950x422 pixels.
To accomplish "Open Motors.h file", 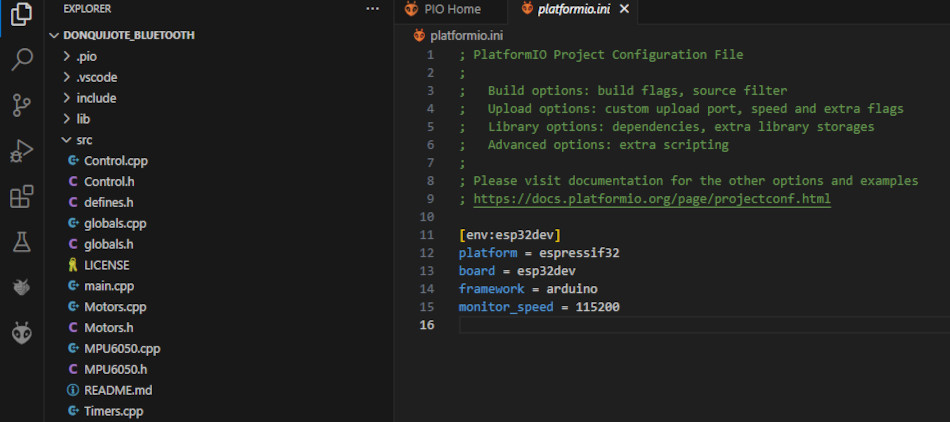I will point(108,328).
